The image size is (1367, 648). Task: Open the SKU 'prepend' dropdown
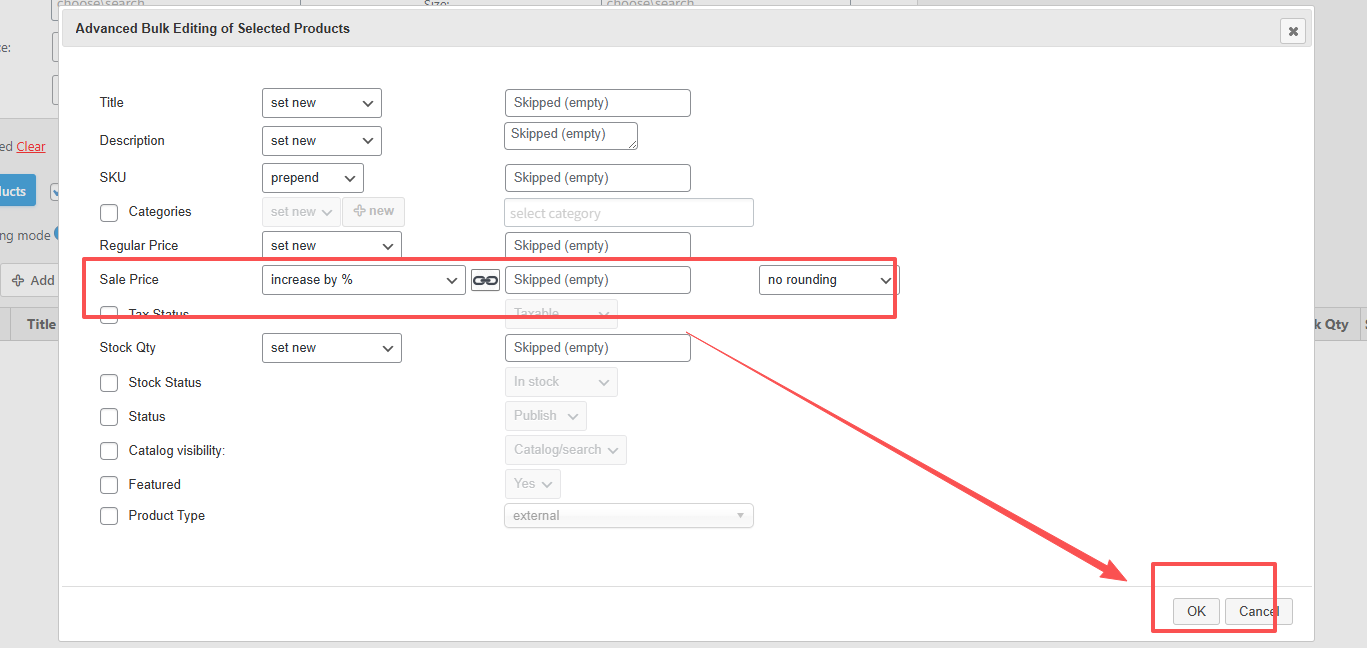click(x=312, y=177)
